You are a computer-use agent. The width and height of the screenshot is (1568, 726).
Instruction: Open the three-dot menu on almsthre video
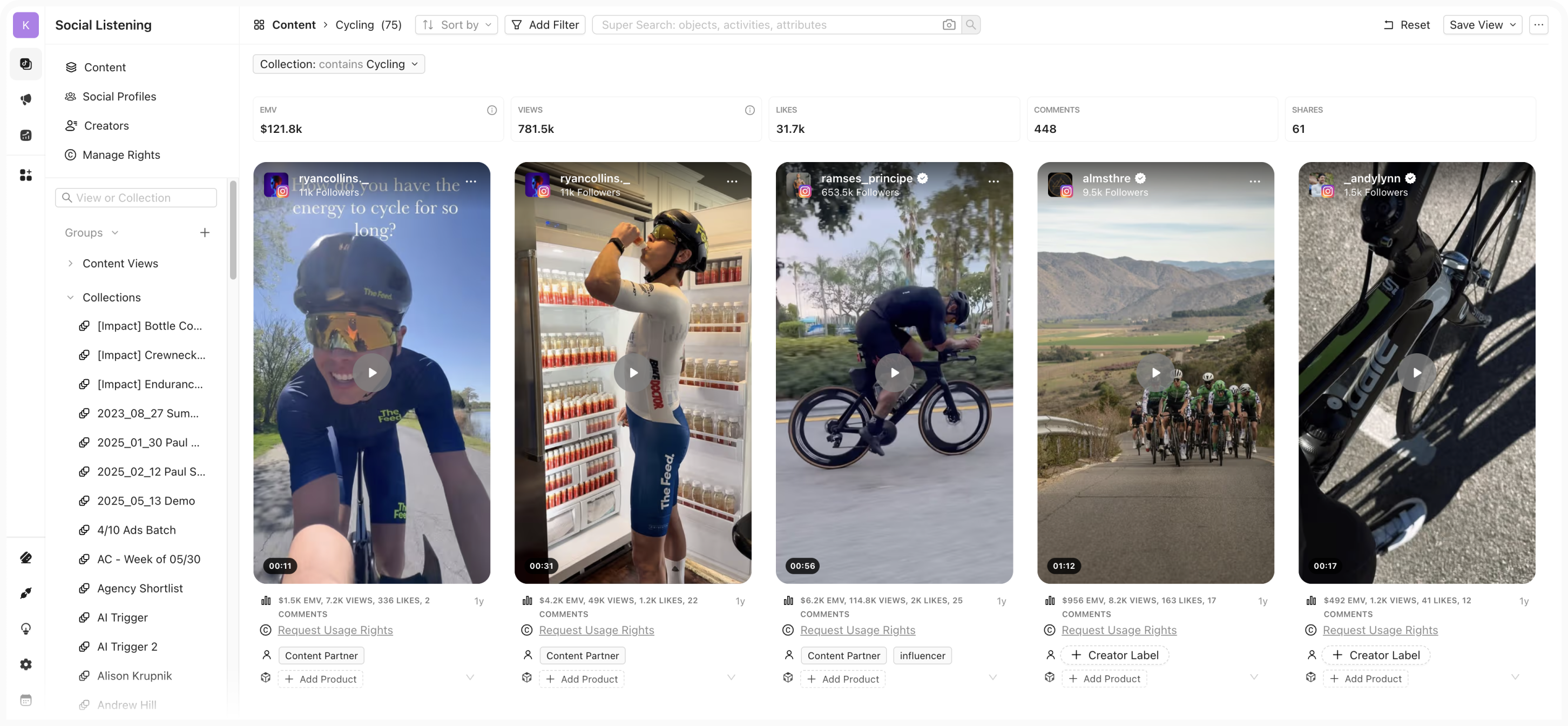[x=1254, y=181]
